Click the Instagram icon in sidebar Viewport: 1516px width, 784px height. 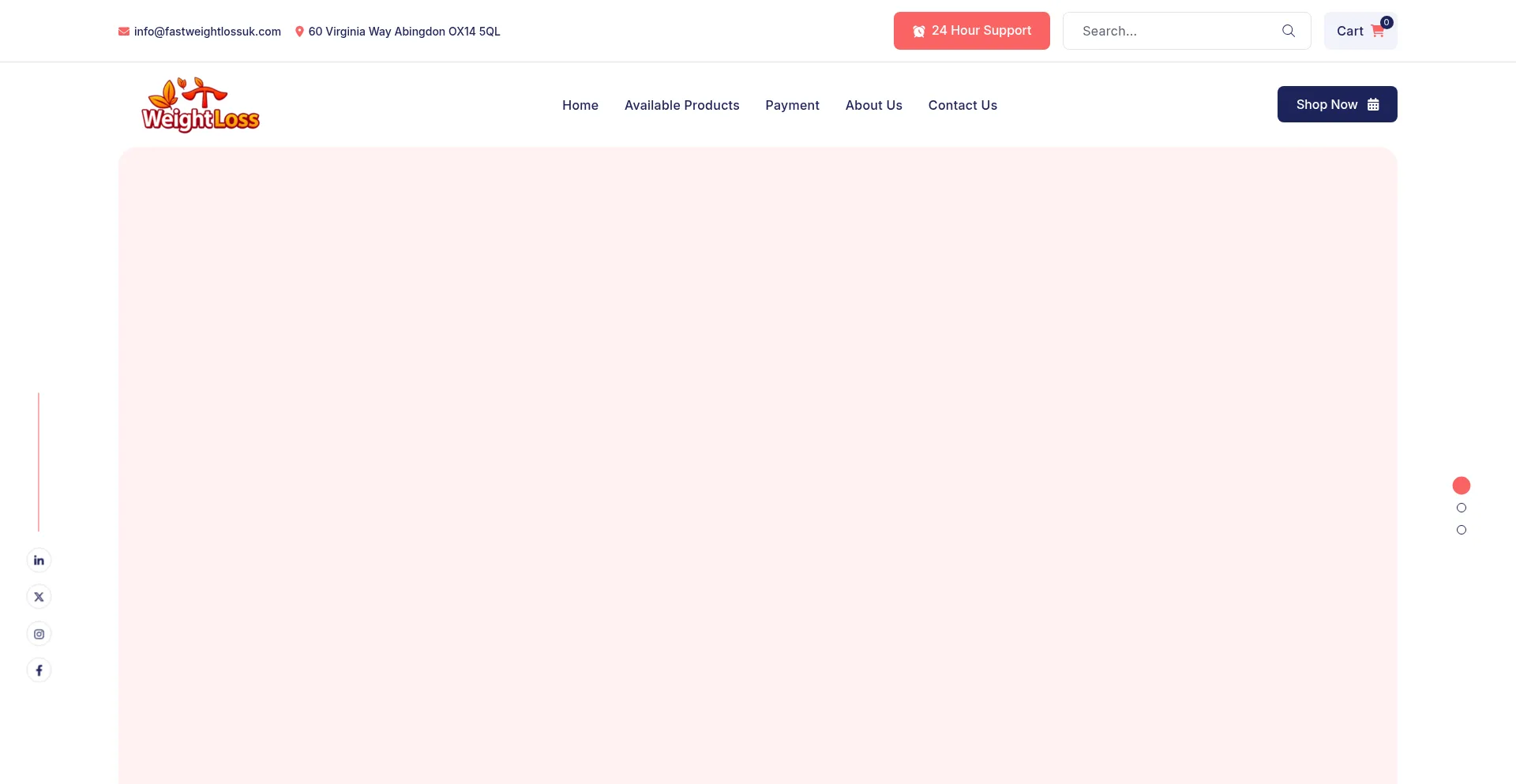[x=39, y=634]
